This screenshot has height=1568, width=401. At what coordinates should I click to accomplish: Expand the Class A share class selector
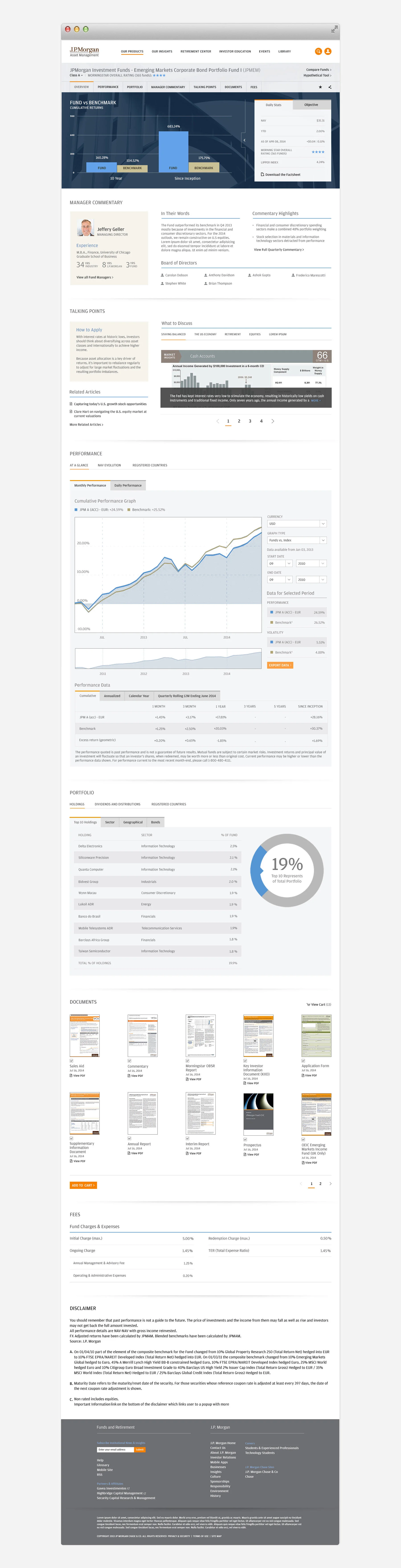(76, 76)
